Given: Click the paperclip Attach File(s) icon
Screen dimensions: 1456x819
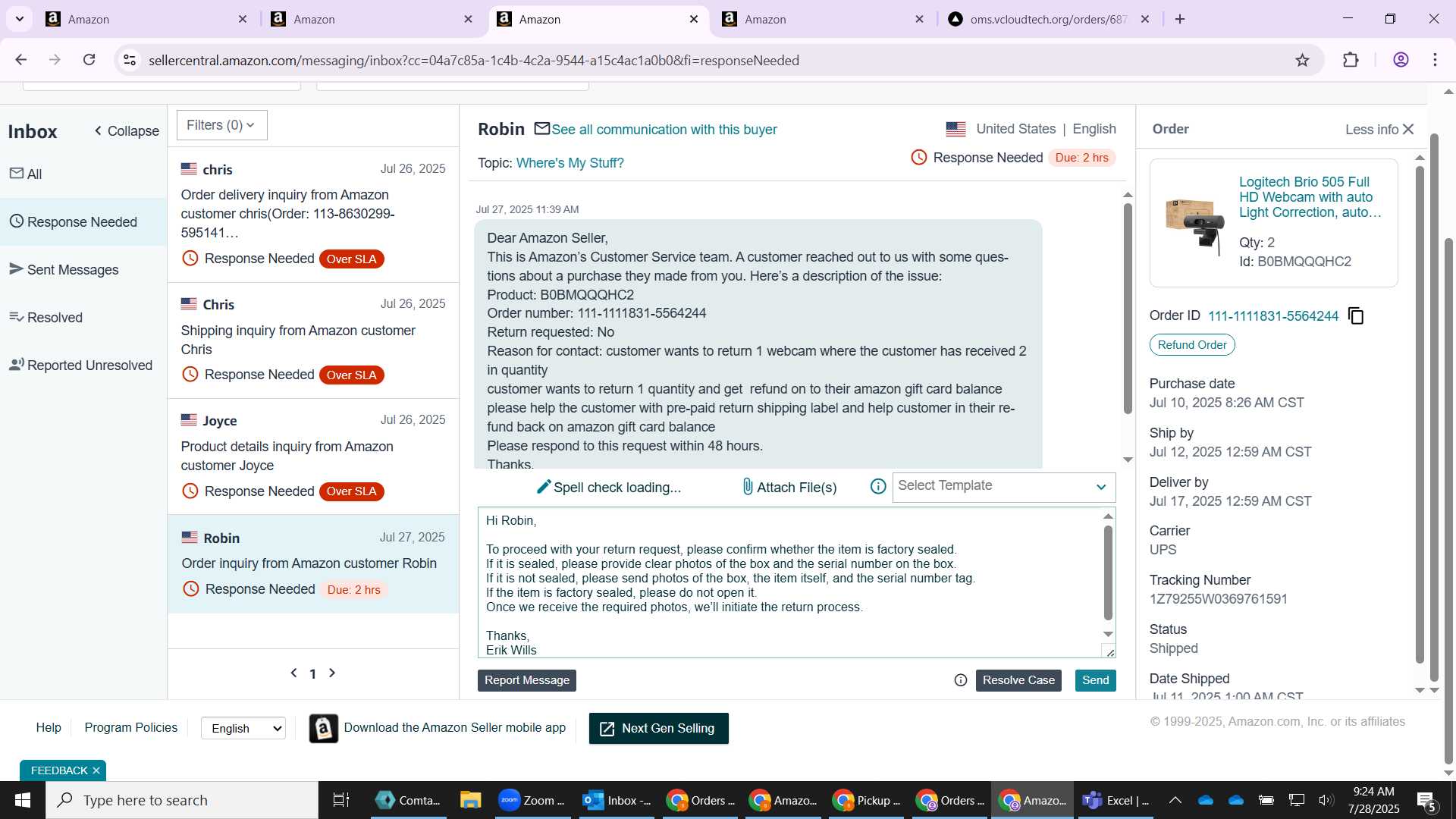Looking at the screenshot, I should [748, 487].
